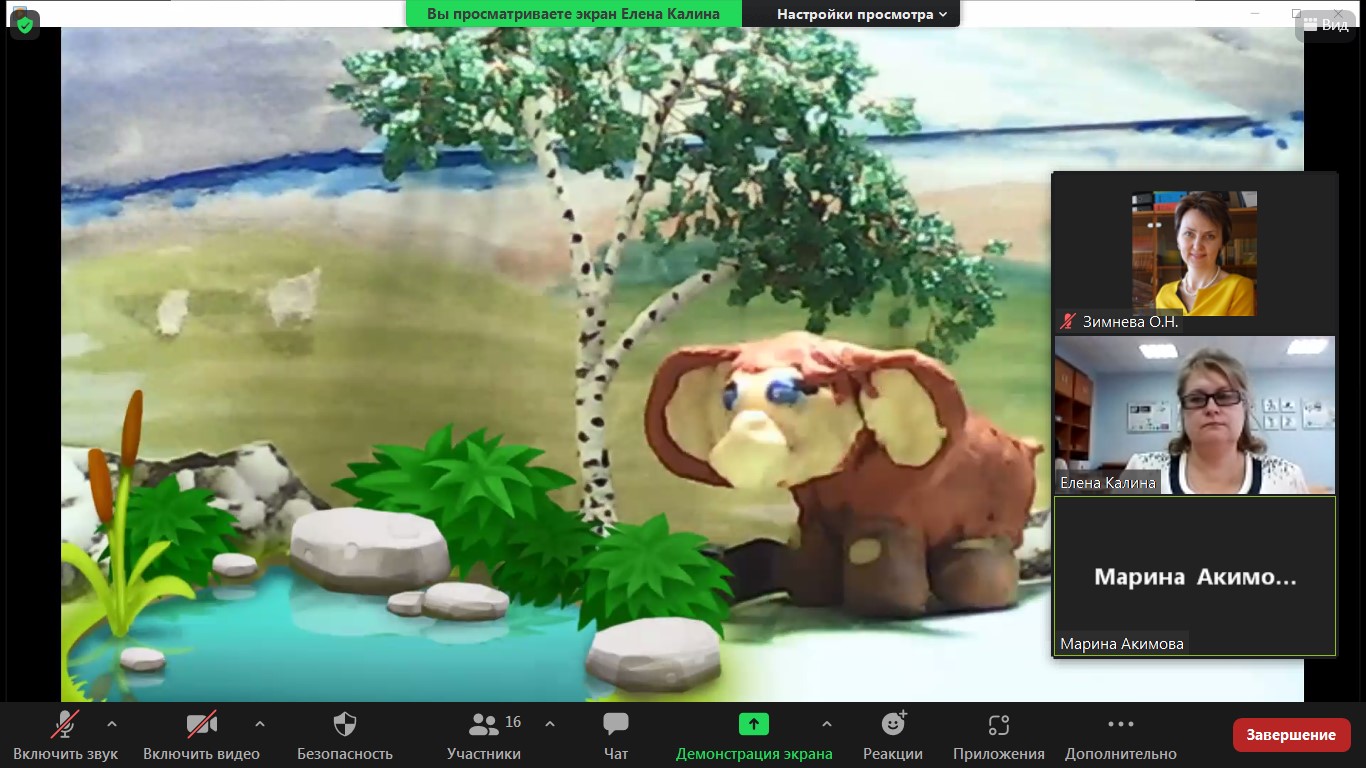Expand the participants options arrow

click(x=549, y=724)
